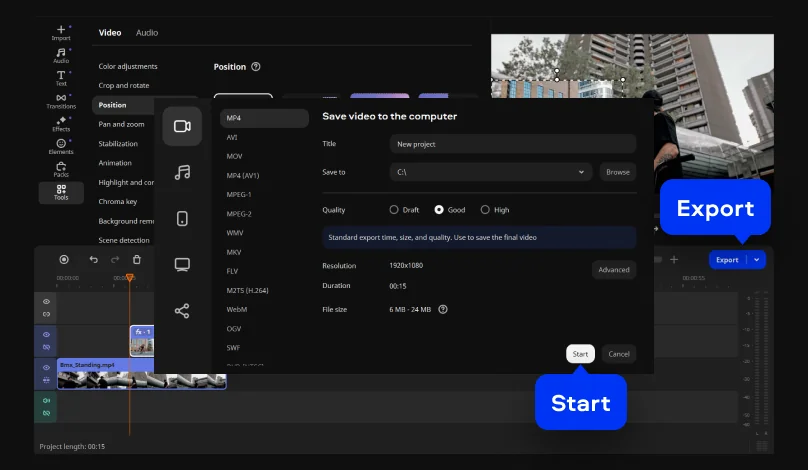The height and width of the screenshot is (470, 808).
Task: Select the mobile device export icon
Action: tap(182, 219)
